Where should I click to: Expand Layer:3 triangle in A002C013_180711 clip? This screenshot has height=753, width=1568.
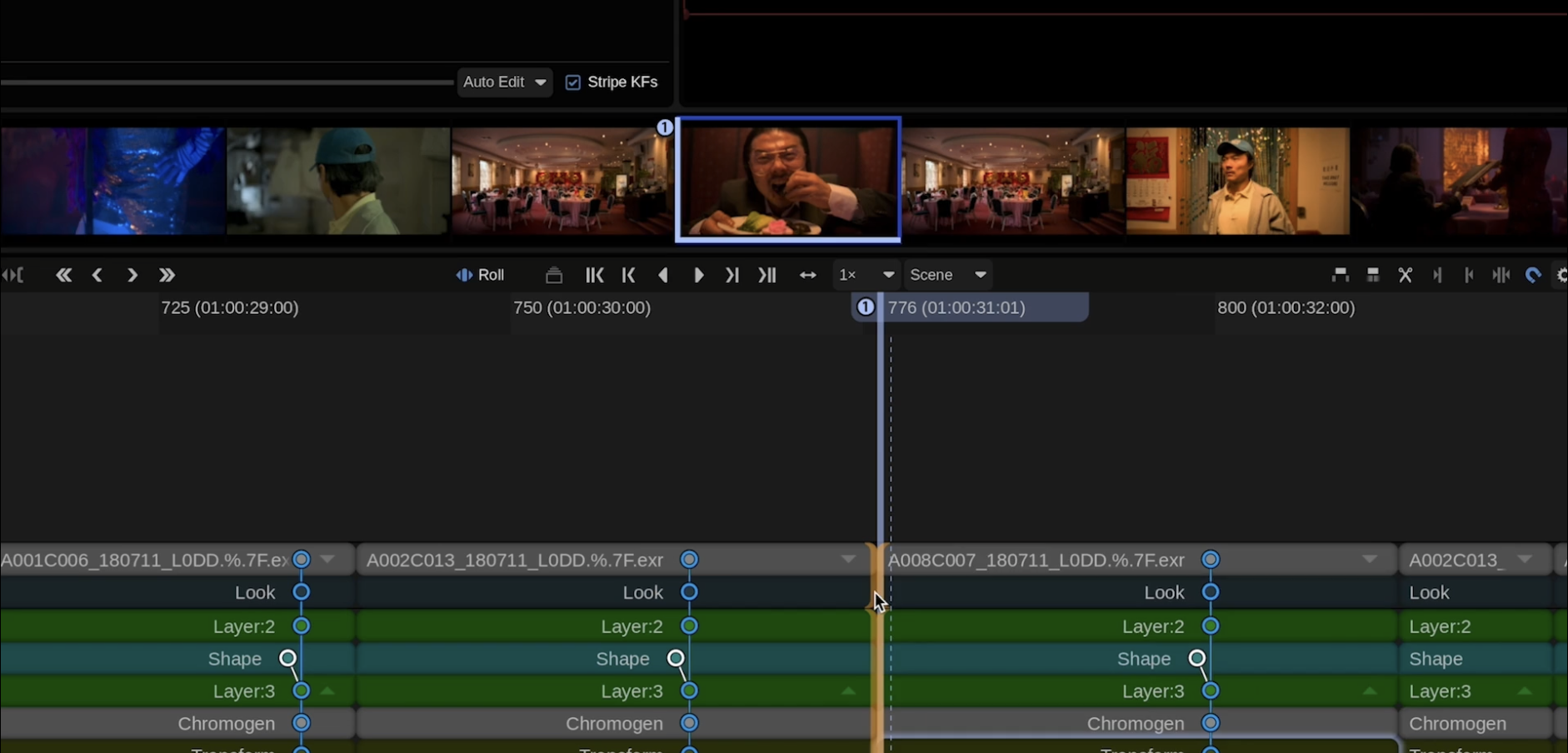point(848,691)
